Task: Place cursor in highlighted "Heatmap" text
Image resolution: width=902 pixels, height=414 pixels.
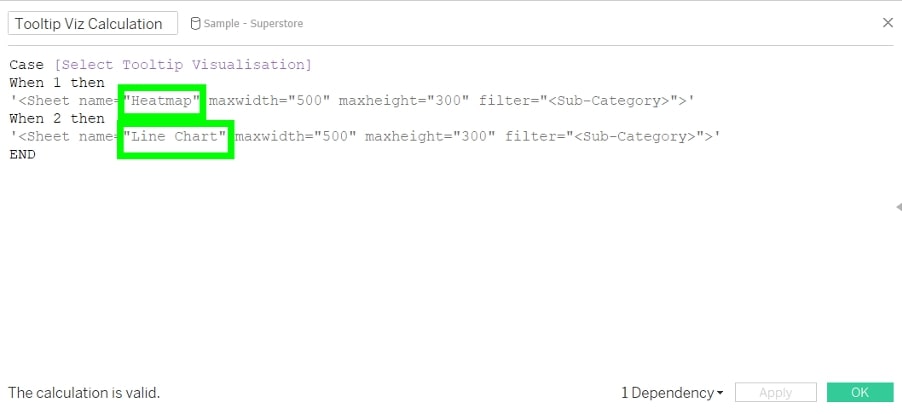Action: point(162,101)
